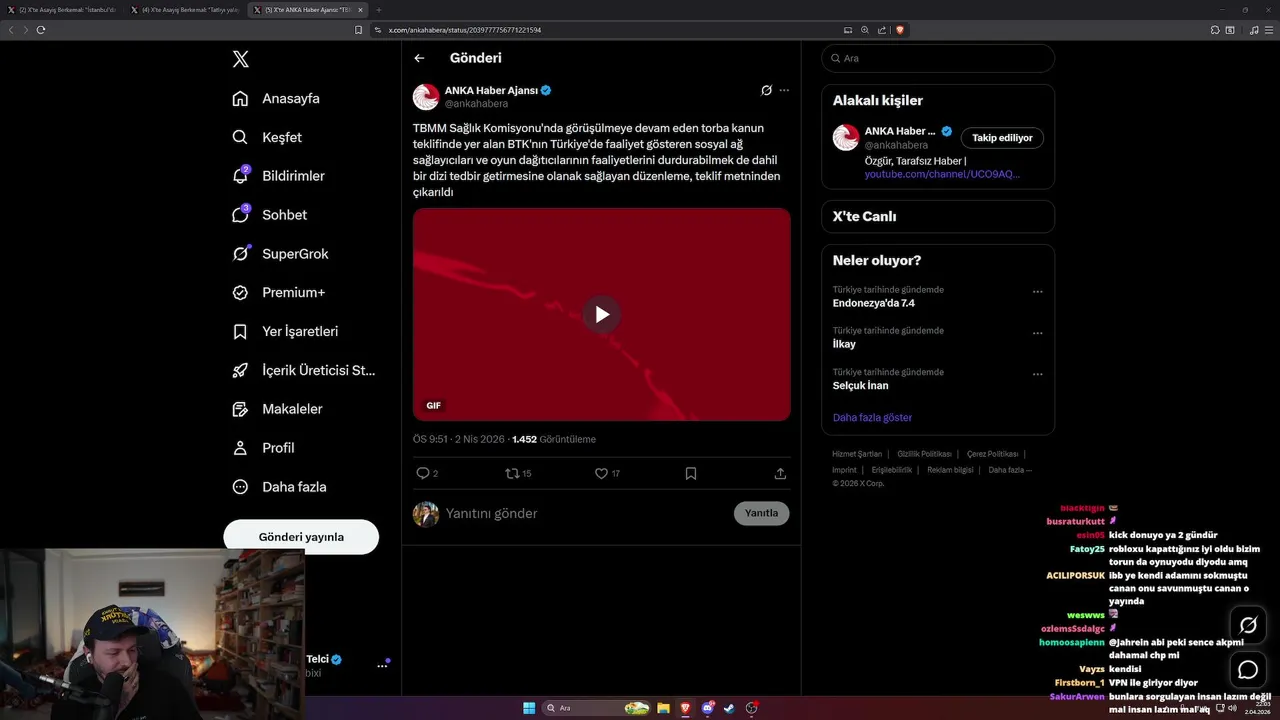Viewport: 1280px width, 720px height.
Task: Click the Yanıtla button
Action: [x=761, y=513]
